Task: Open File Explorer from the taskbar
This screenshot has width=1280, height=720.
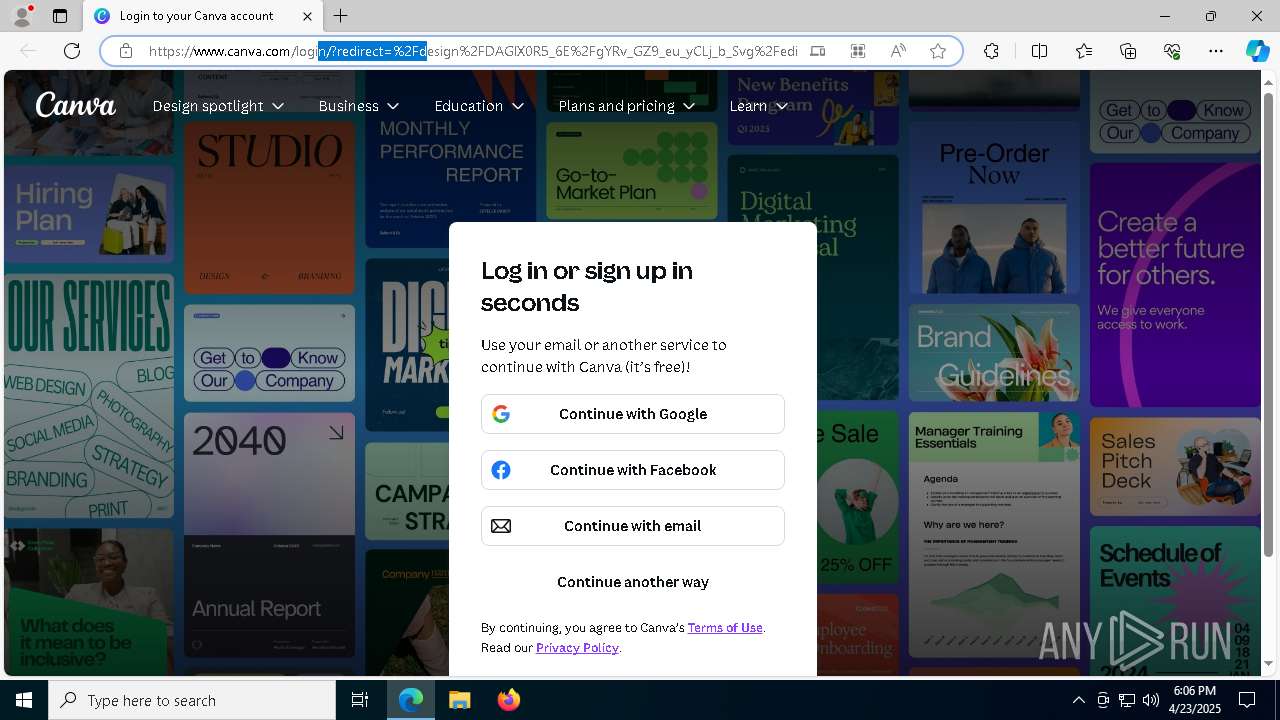Action: pyautogui.click(x=459, y=700)
